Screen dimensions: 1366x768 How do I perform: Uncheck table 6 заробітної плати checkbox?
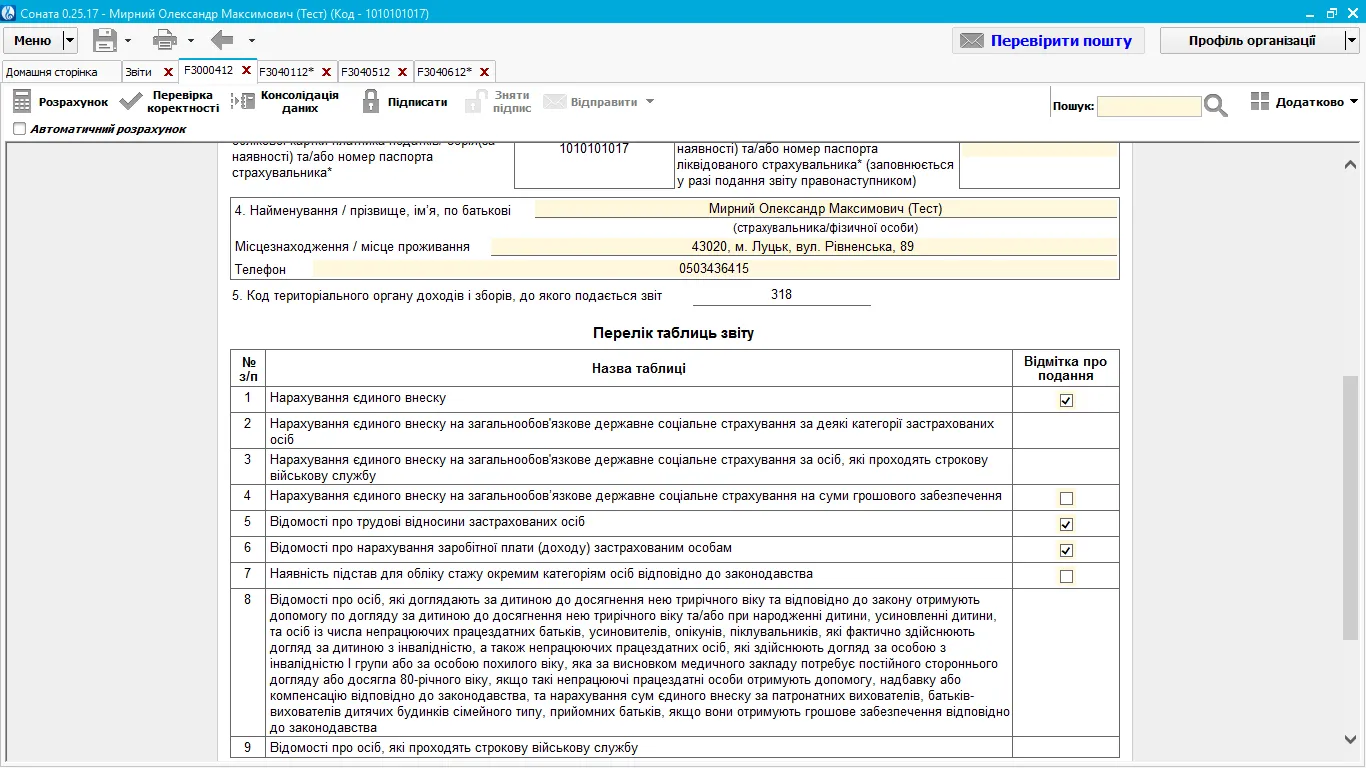(x=1066, y=550)
